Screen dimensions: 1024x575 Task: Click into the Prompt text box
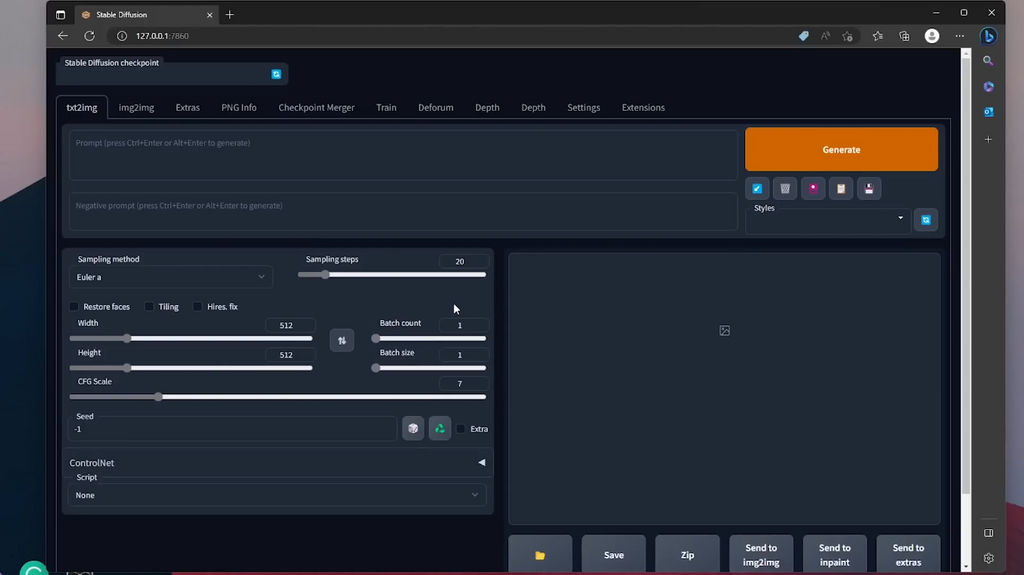click(403, 156)
